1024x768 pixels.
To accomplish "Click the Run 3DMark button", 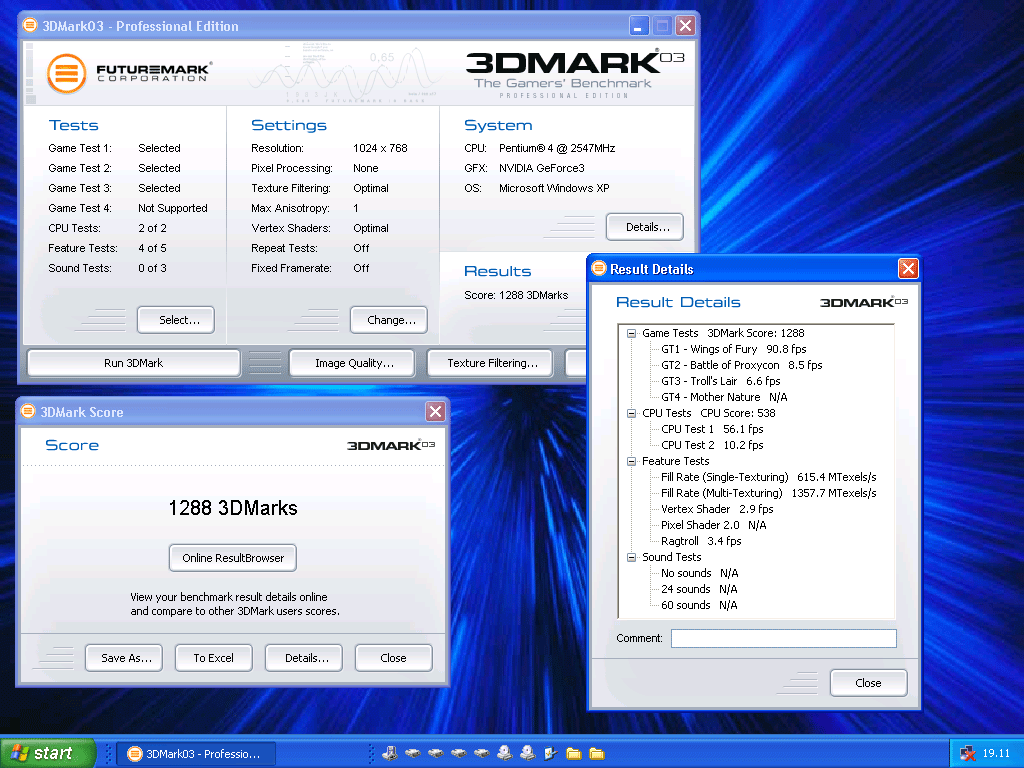I will (x=134, y=363).
